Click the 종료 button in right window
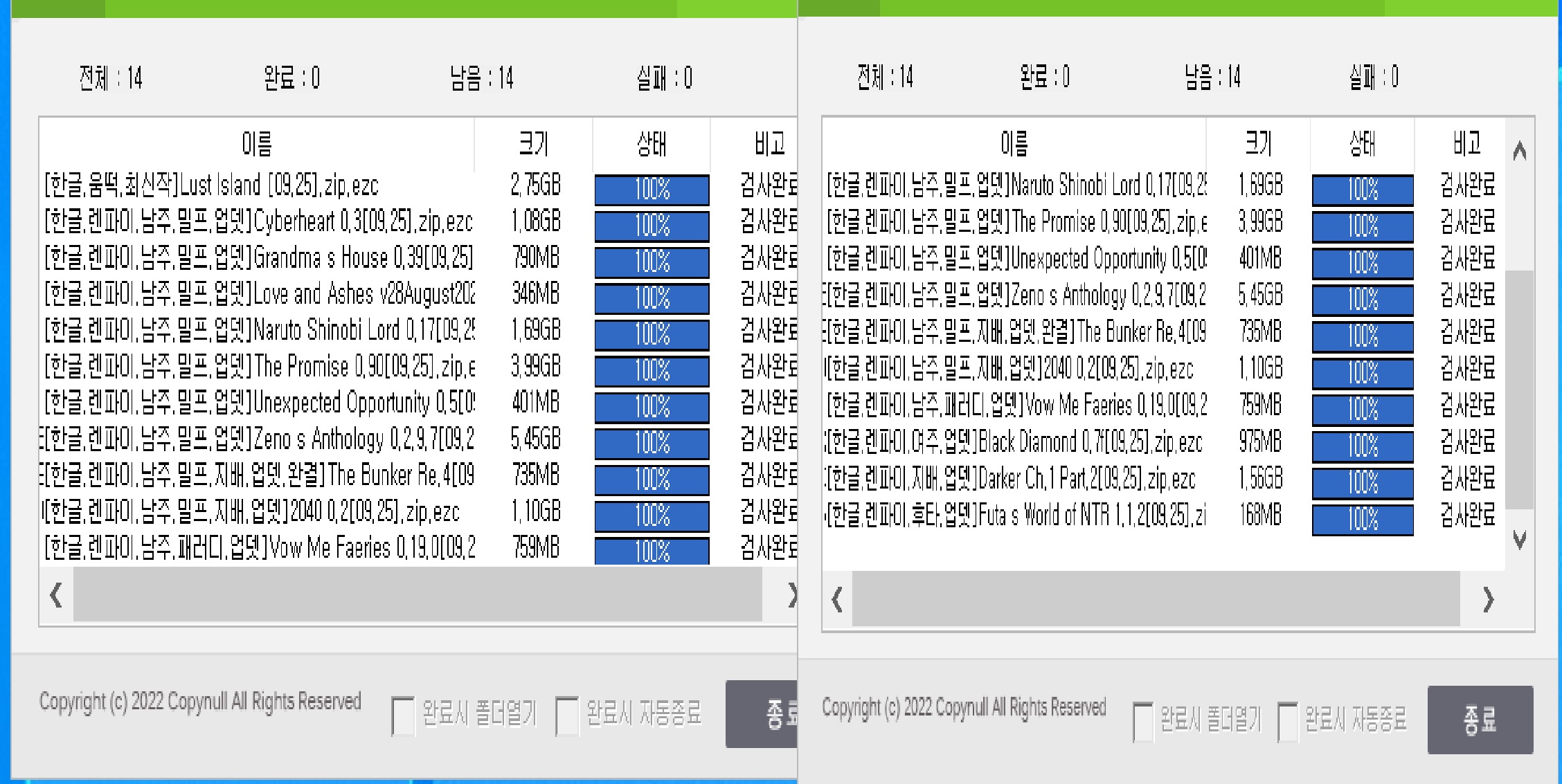Viewport: 1562px width, 784px height. pos(1480,720)
